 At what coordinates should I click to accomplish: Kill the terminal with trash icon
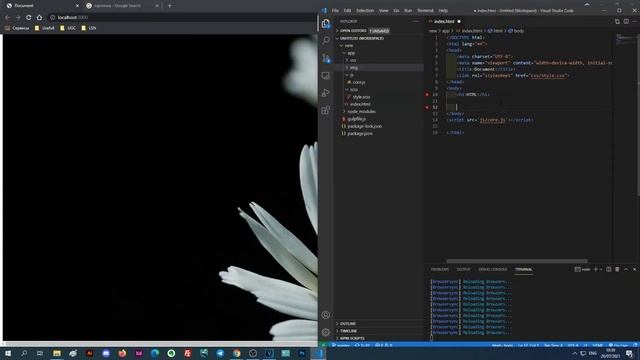pos(617,269)
